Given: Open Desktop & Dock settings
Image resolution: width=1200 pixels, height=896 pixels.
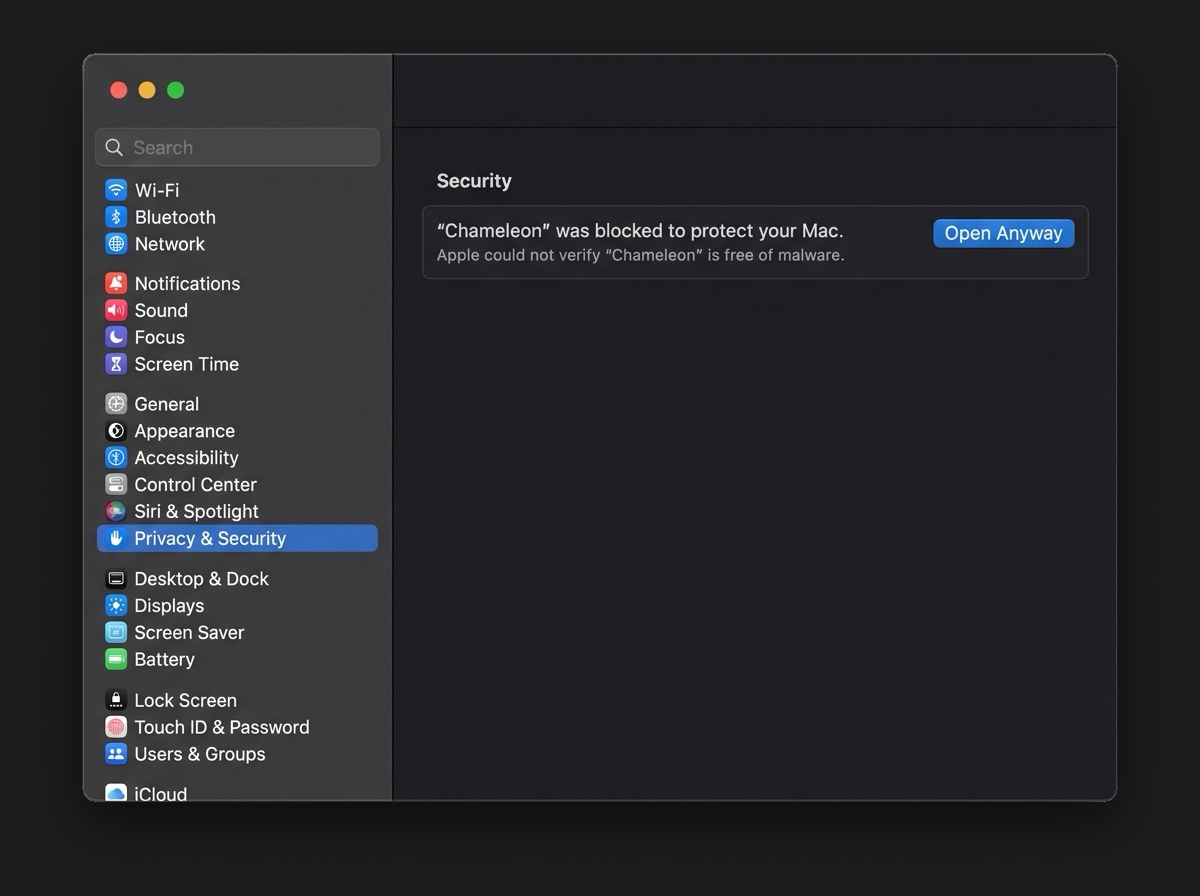Looking at the screenshot, I should (202, 579).
